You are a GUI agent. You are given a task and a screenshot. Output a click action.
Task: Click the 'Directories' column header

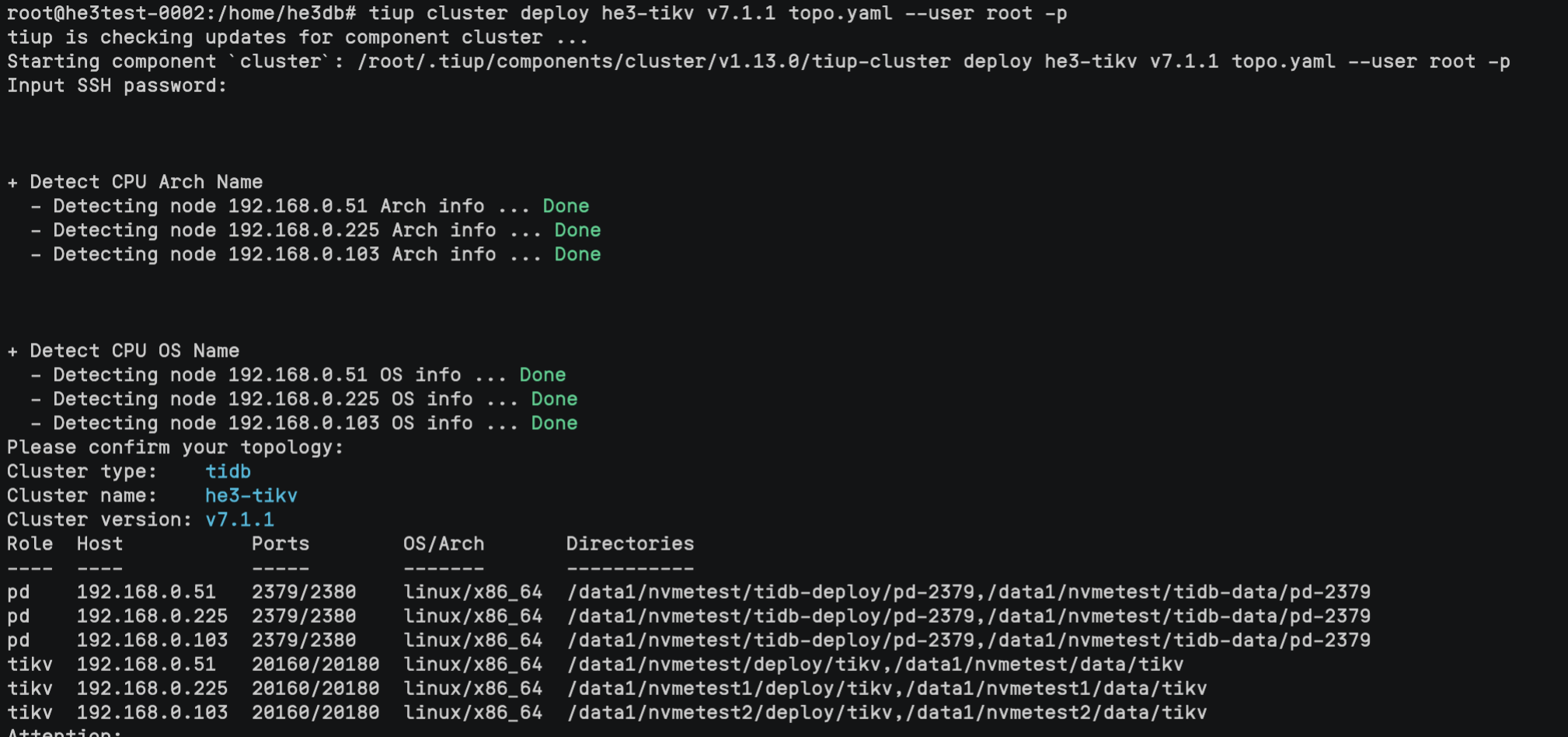(x=630, y=543)
